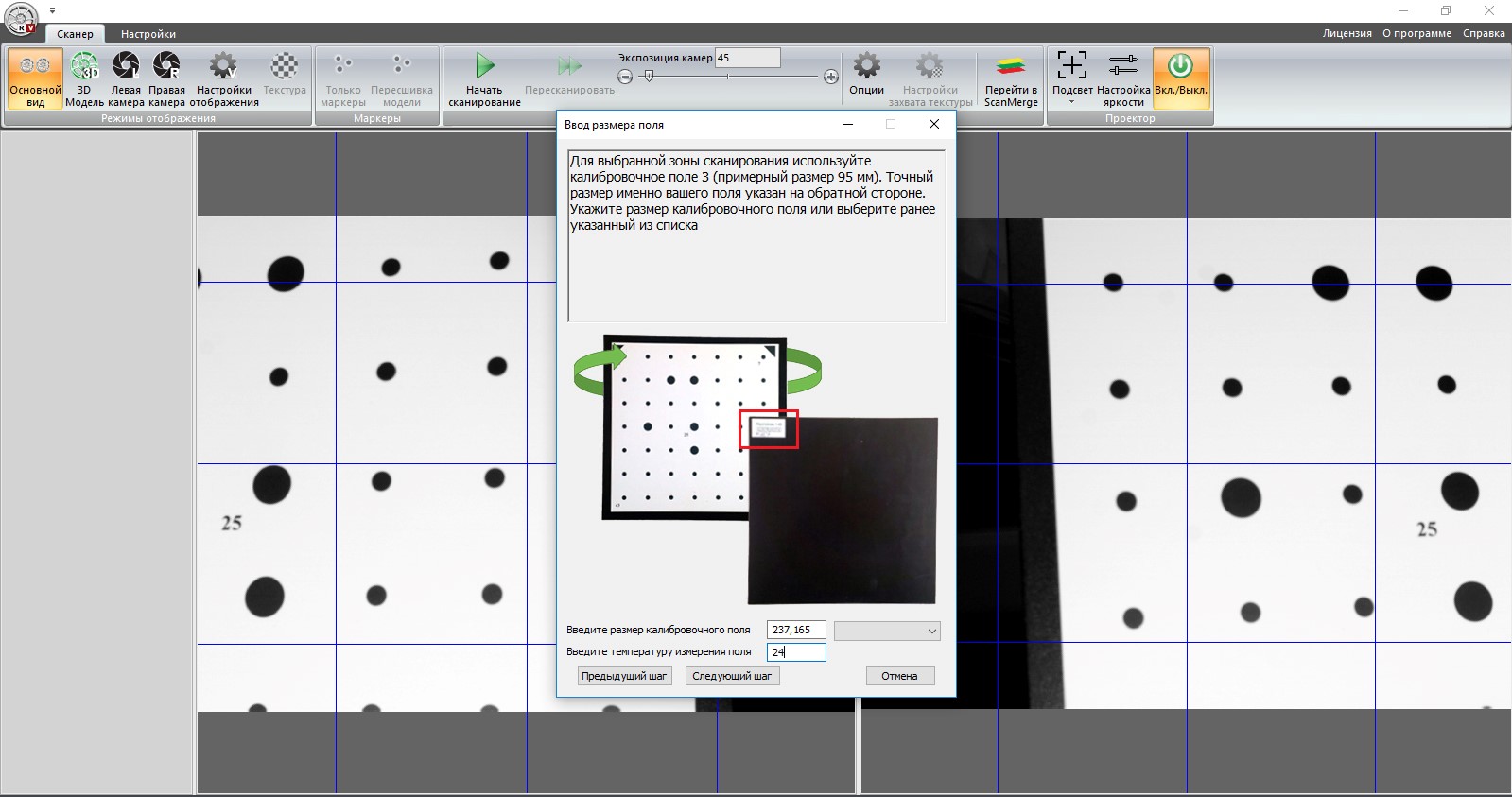Expand the Подсвет dropdown arrow
The image size is (1512, 797).
tap(1071, 102)
